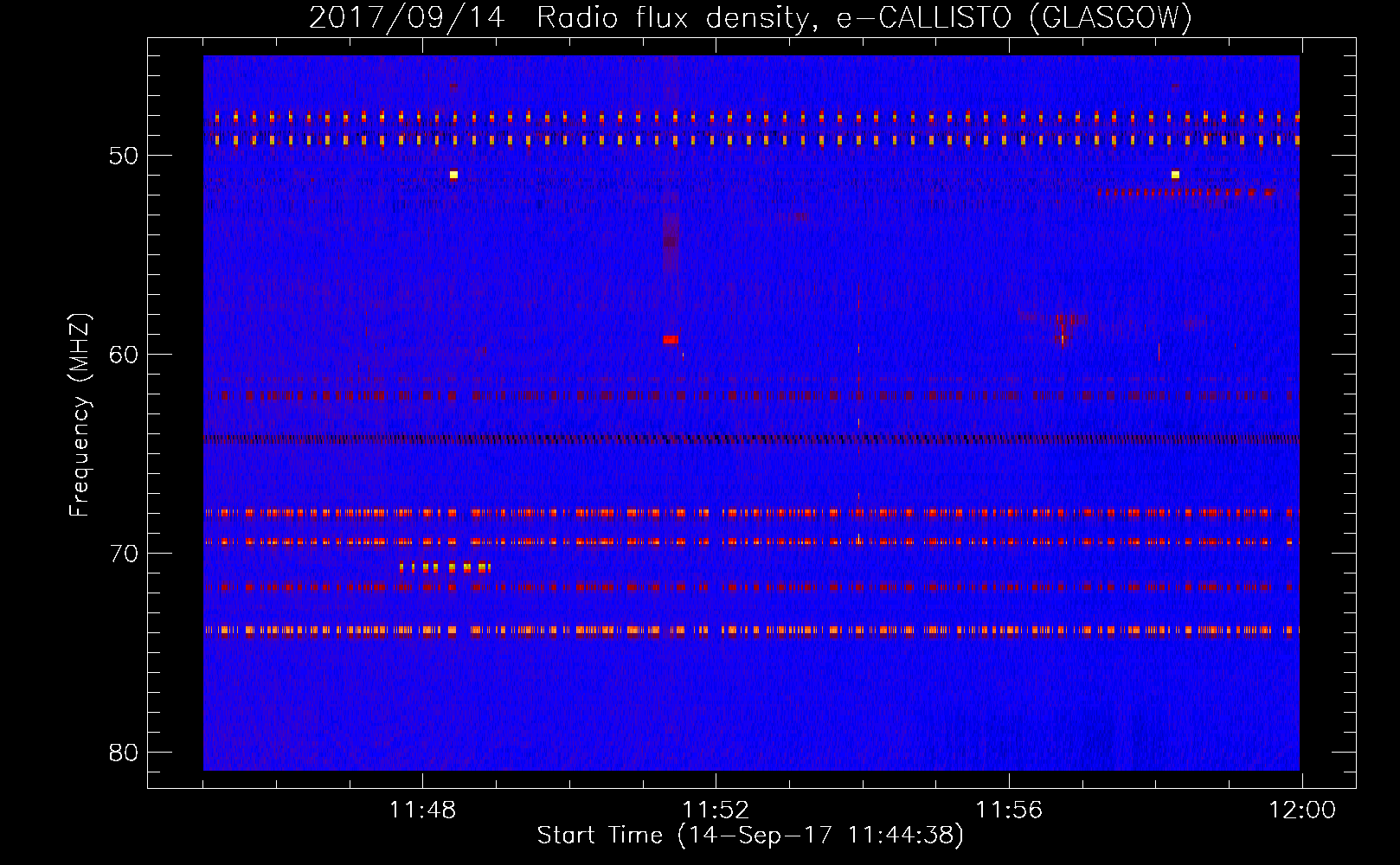Click the bright red burst near 59 MHz
Screen dimensions: 1400x865
pos(671,340)
